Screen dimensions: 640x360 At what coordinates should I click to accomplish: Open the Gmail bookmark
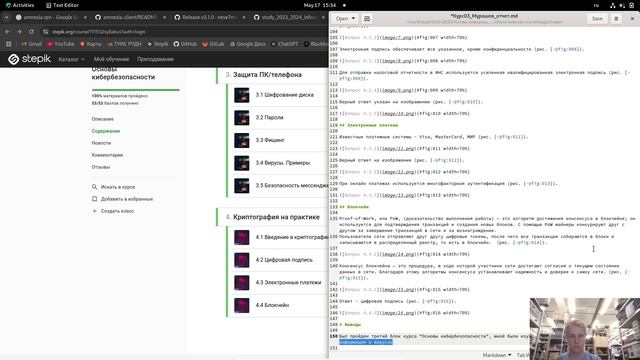tap(31, 44)
